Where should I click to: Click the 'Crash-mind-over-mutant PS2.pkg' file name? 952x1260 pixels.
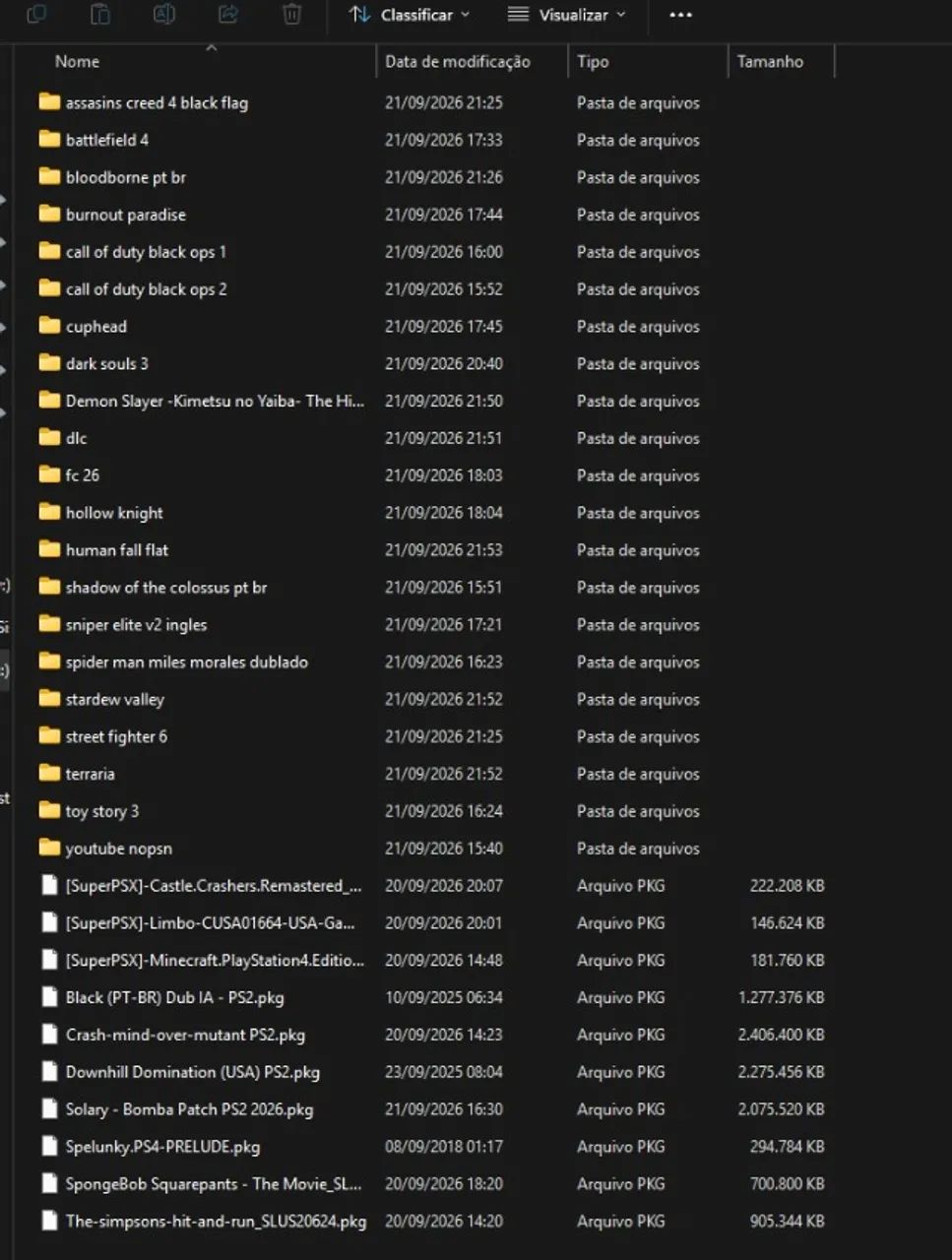tap(185, 1035)
